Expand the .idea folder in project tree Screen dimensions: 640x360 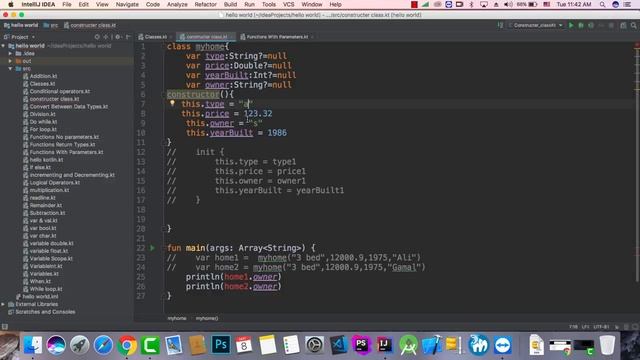[10, 53]
